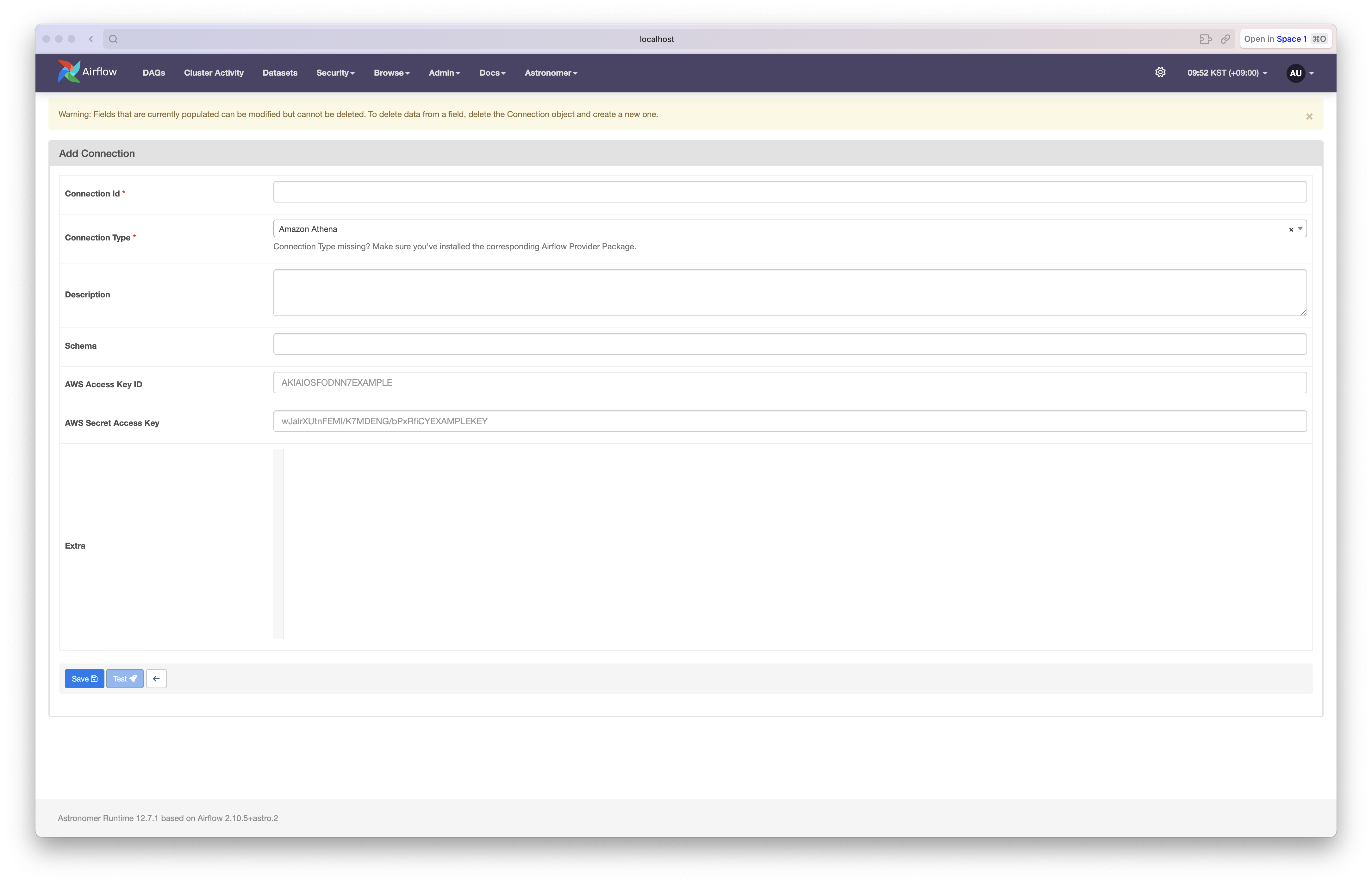Image resolution: width=1372 pixels, height=884 pixels.
Task: Open the Datasets page
Action: (280, 73)
